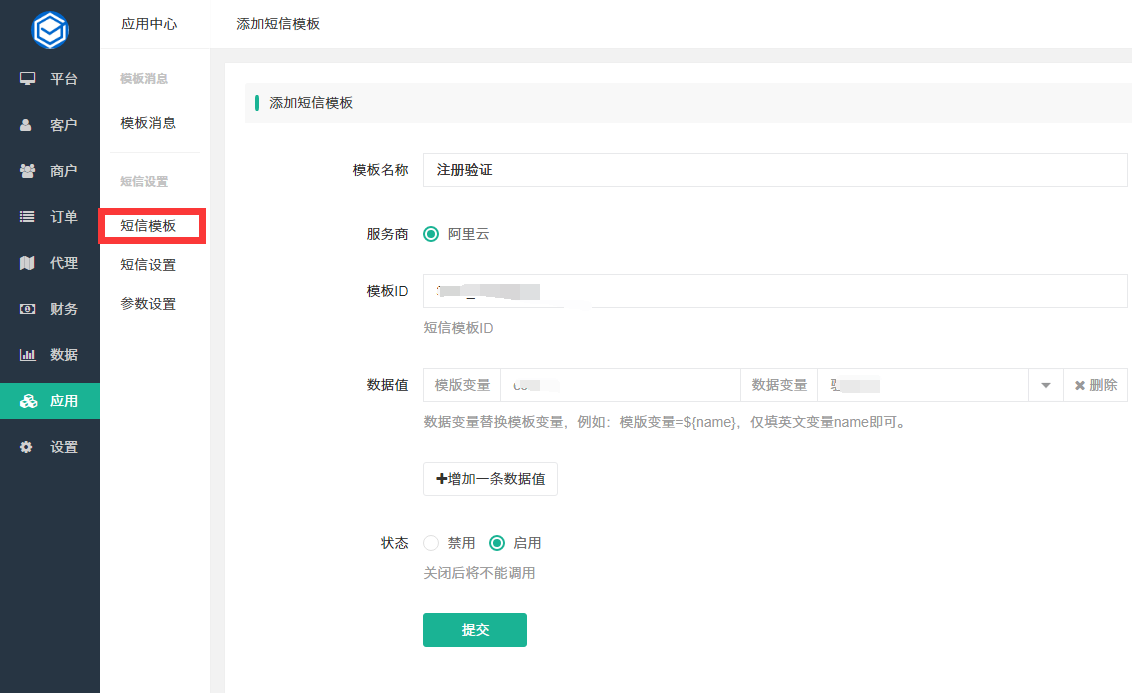
Task: Click 增加一条数据值 button
Action: (x=490, y=479)
